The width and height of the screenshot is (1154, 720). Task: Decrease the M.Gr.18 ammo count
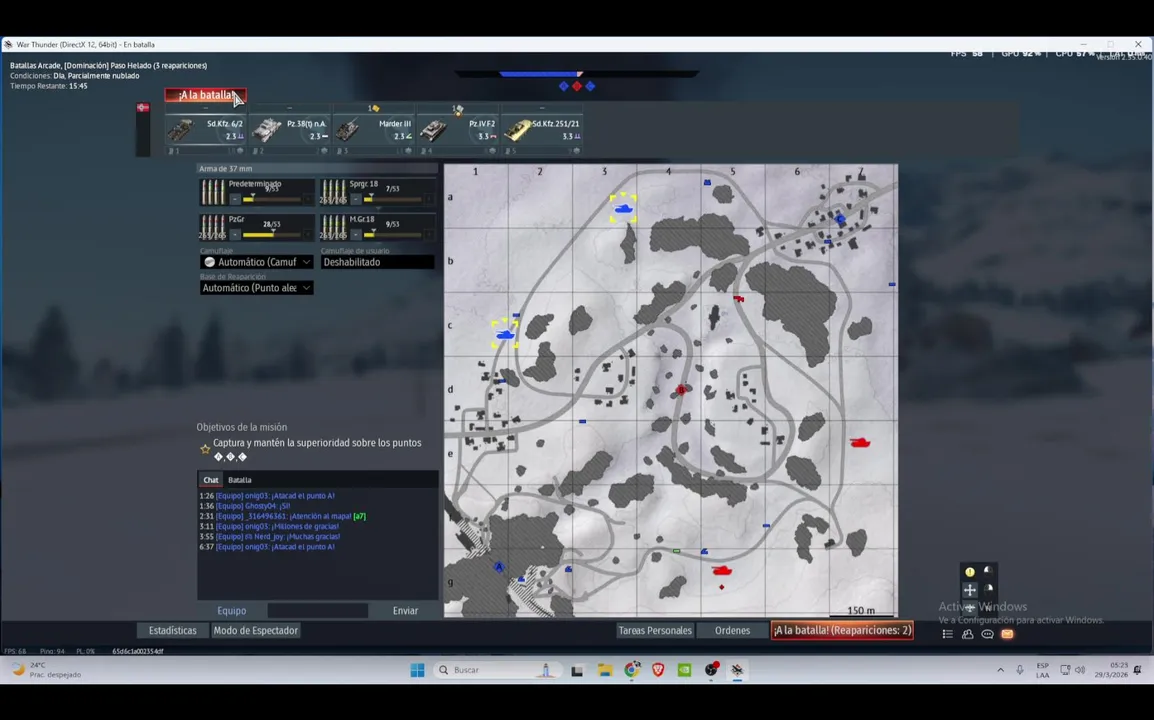[355, 235]
